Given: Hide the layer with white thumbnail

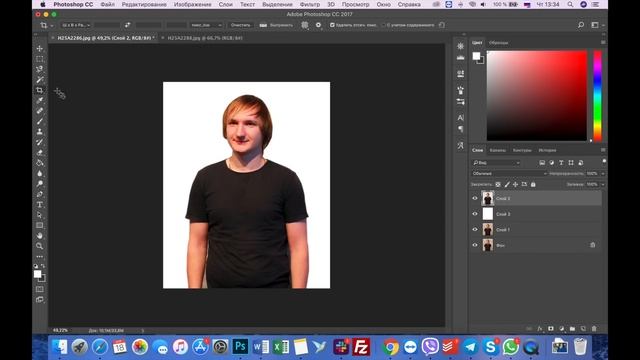Looking at the screenshot, I should click(475, 214).
